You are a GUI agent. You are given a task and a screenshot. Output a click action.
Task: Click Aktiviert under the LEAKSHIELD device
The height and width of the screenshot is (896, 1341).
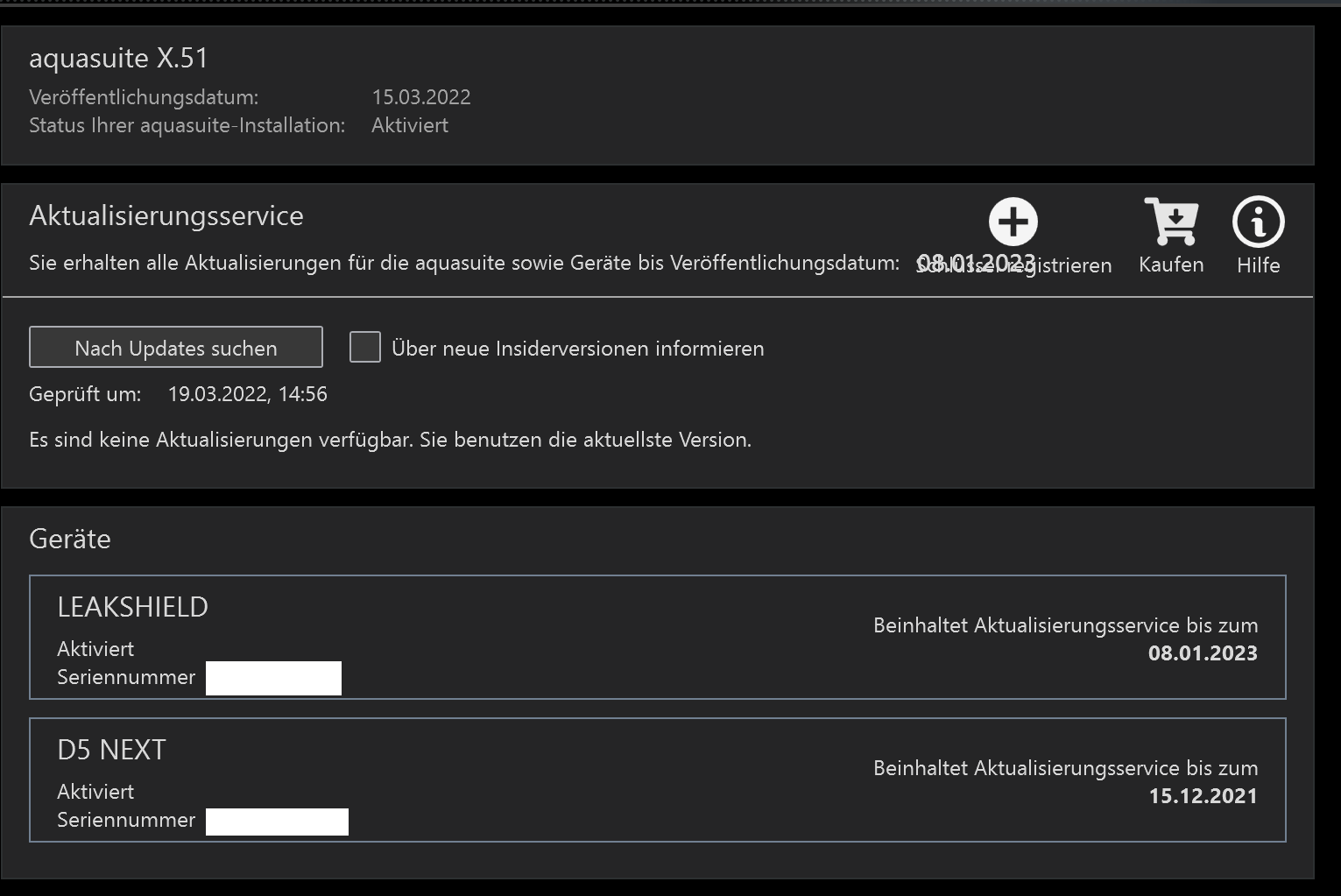tap(95, 649)
